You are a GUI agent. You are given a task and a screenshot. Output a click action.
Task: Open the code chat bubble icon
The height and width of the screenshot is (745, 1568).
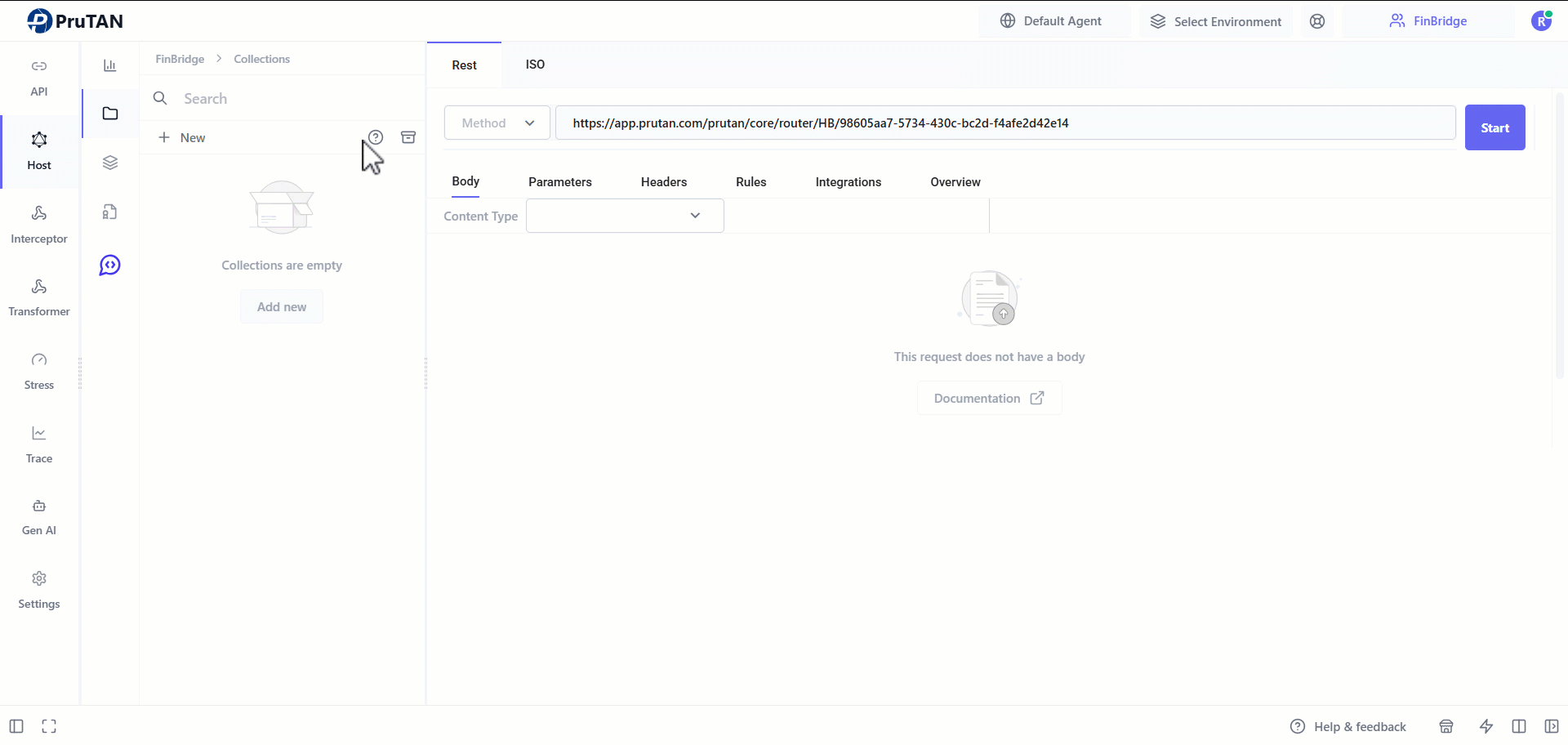coord(109,265)
